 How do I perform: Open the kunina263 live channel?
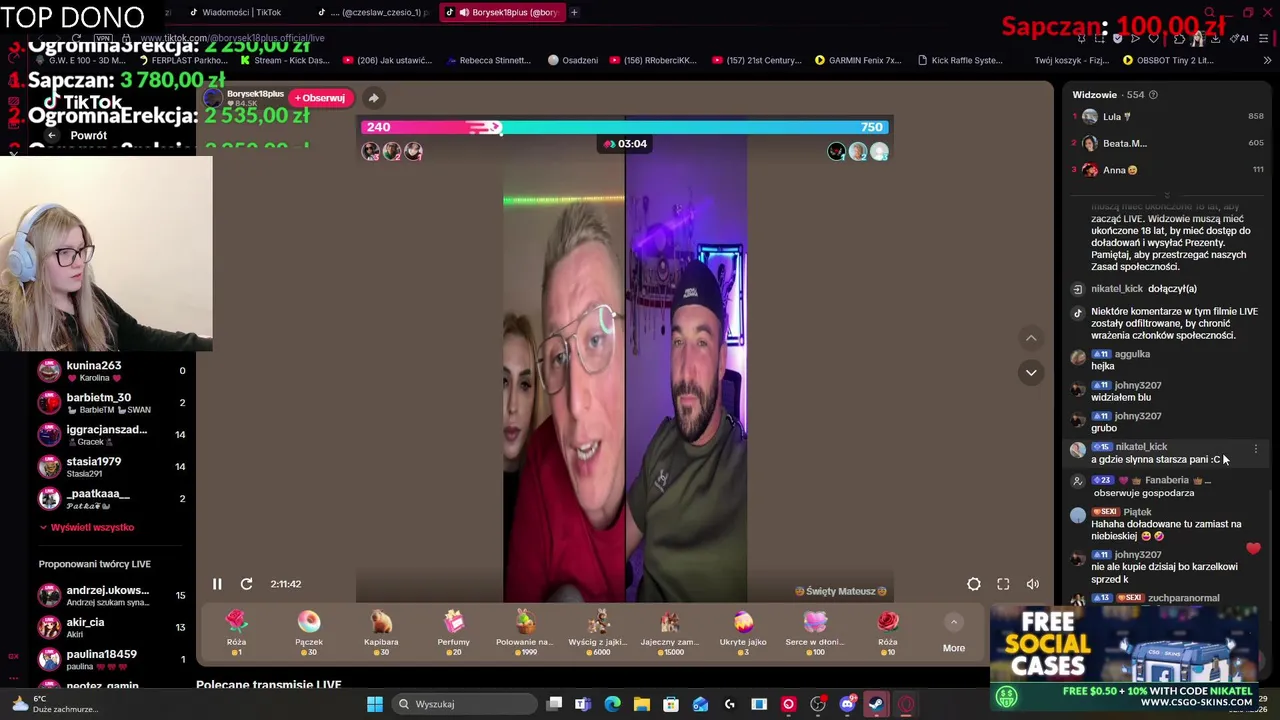click(x=110, y=371)
